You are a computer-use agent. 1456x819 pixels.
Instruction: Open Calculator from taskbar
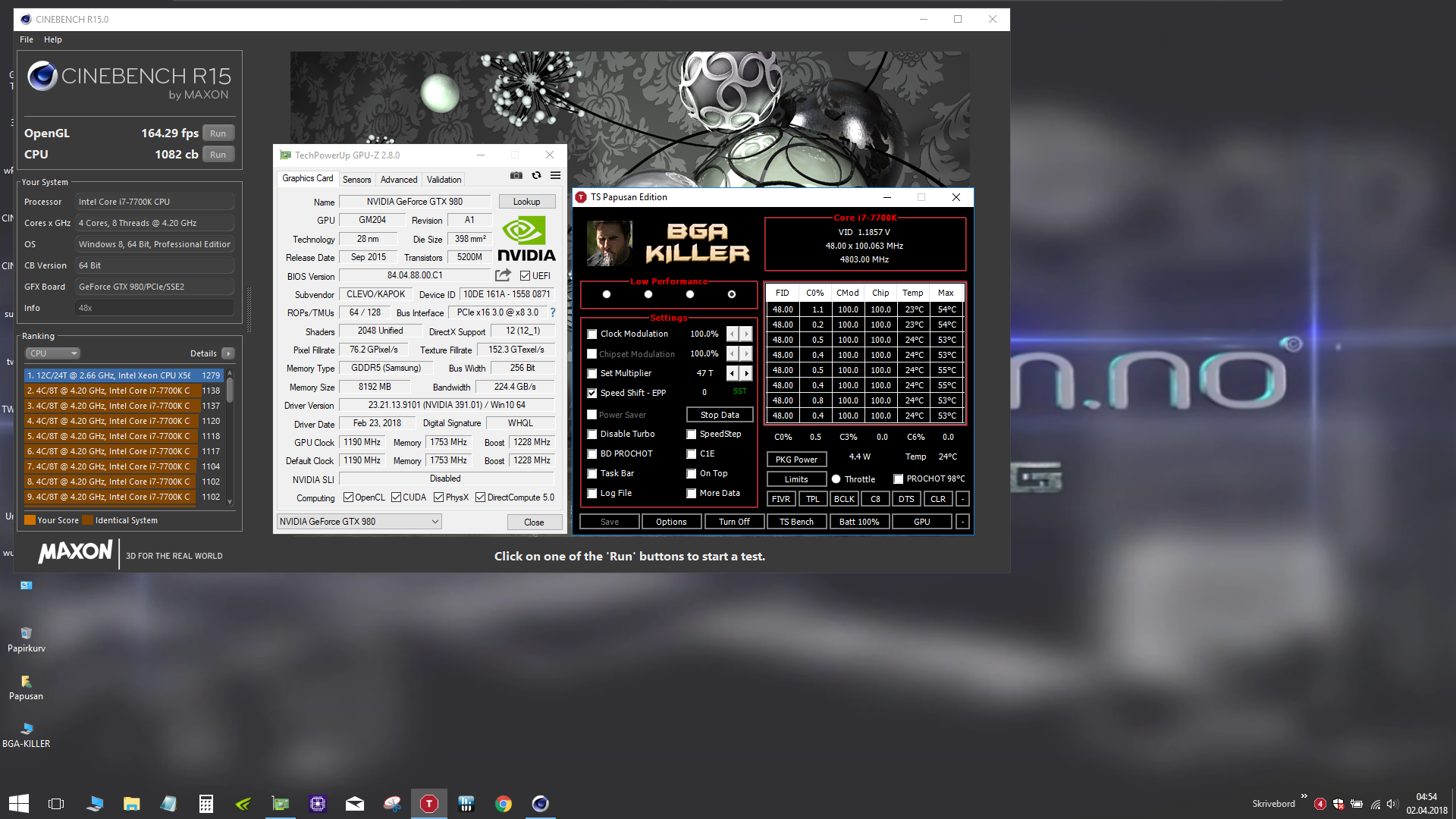(206, 803)
